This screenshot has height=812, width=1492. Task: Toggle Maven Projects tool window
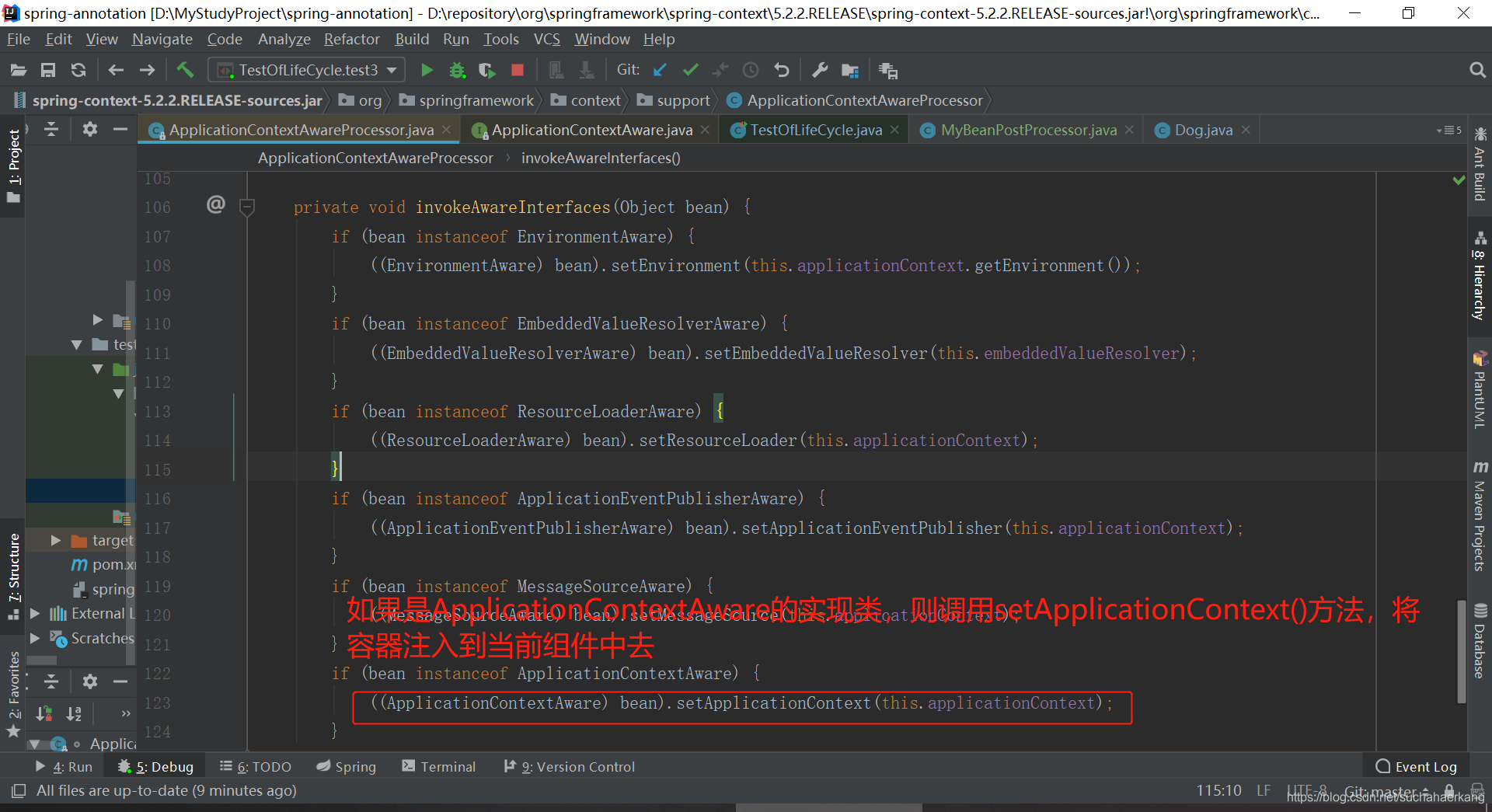(x=1480, y=515)
